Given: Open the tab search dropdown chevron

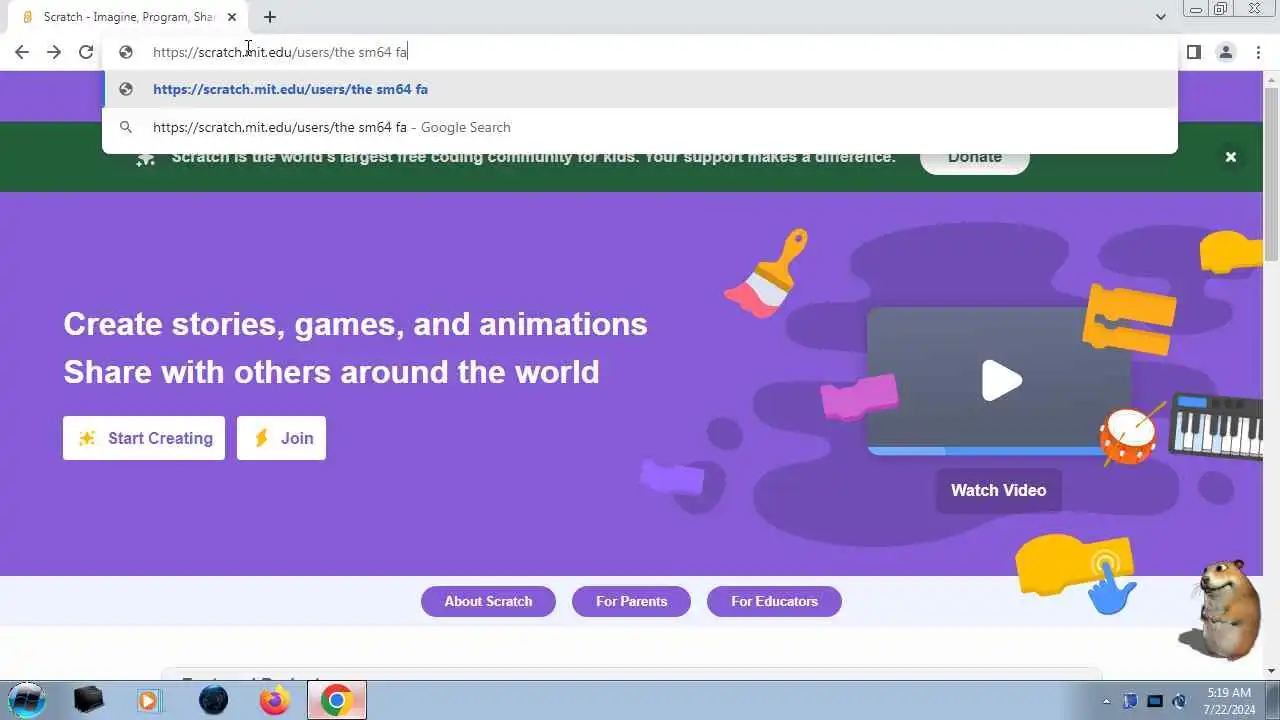Looking at the screenshot, I should (x=1160, y=17).
